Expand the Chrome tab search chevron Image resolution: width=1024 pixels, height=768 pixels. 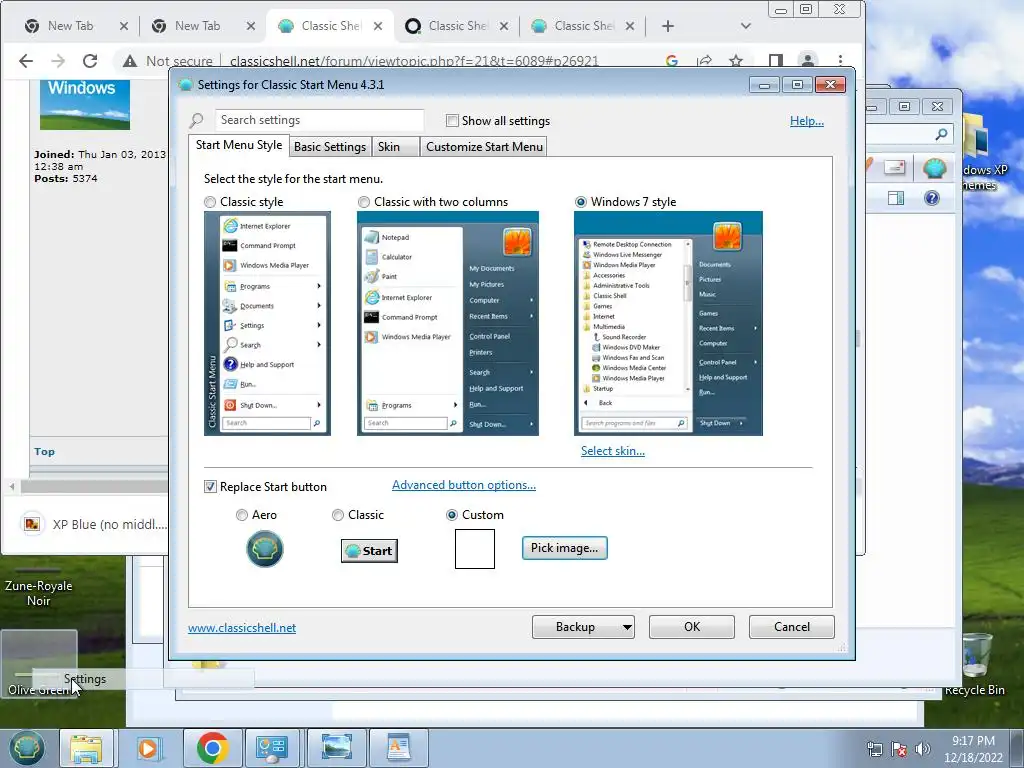(x=746, y=26)
